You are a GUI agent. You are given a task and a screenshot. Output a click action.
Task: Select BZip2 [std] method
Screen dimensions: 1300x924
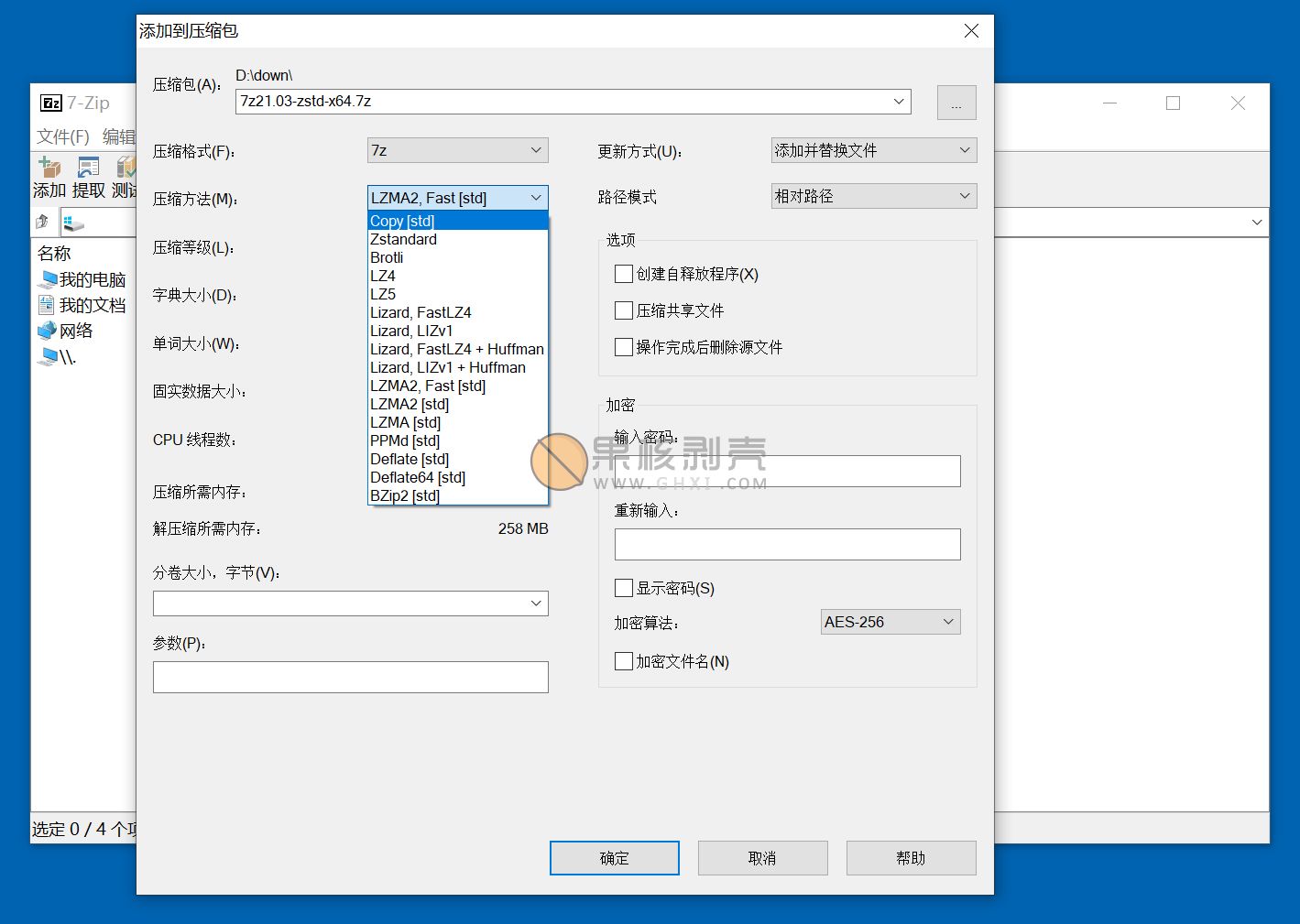coord(458,495)
